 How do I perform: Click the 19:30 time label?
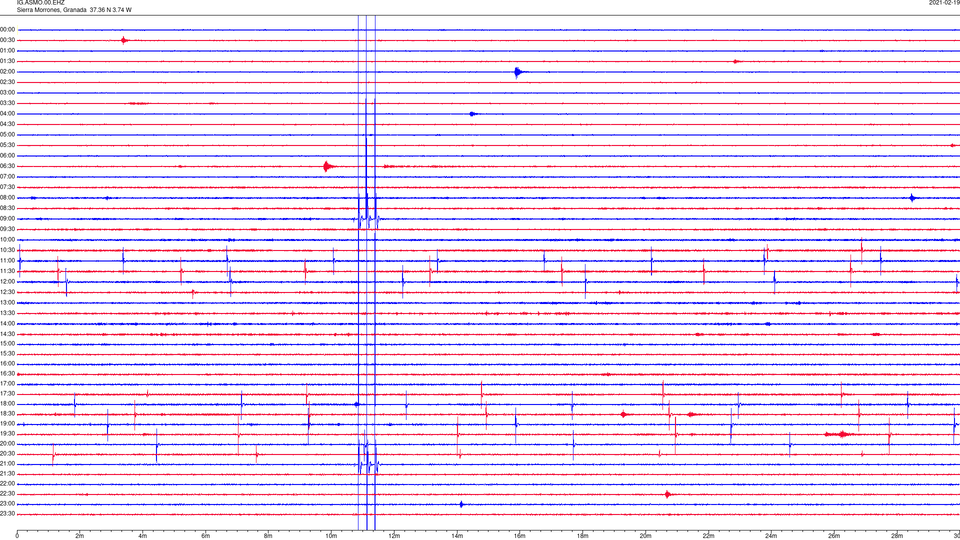pos(7,433)
